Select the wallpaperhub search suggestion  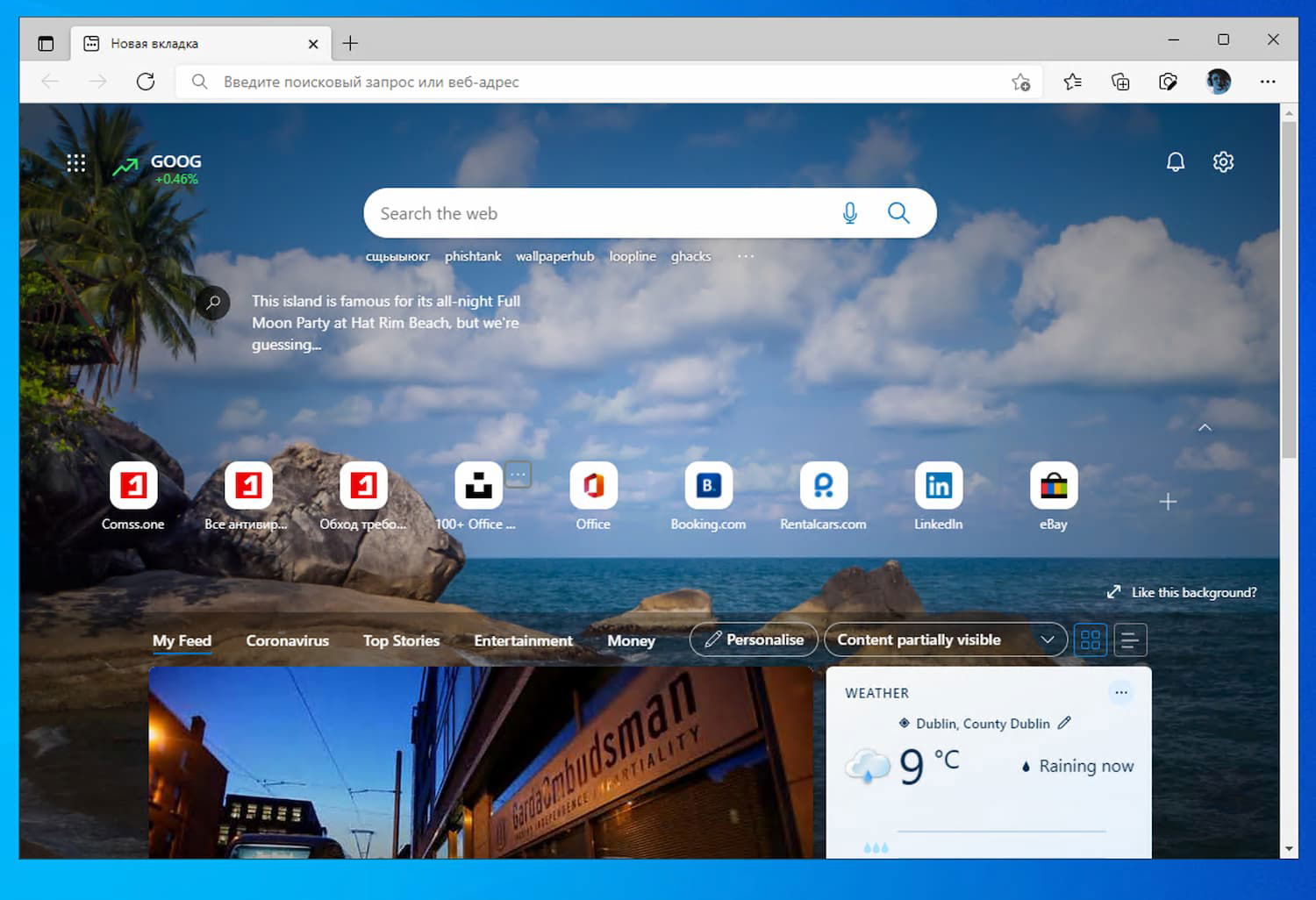point(554,256)
